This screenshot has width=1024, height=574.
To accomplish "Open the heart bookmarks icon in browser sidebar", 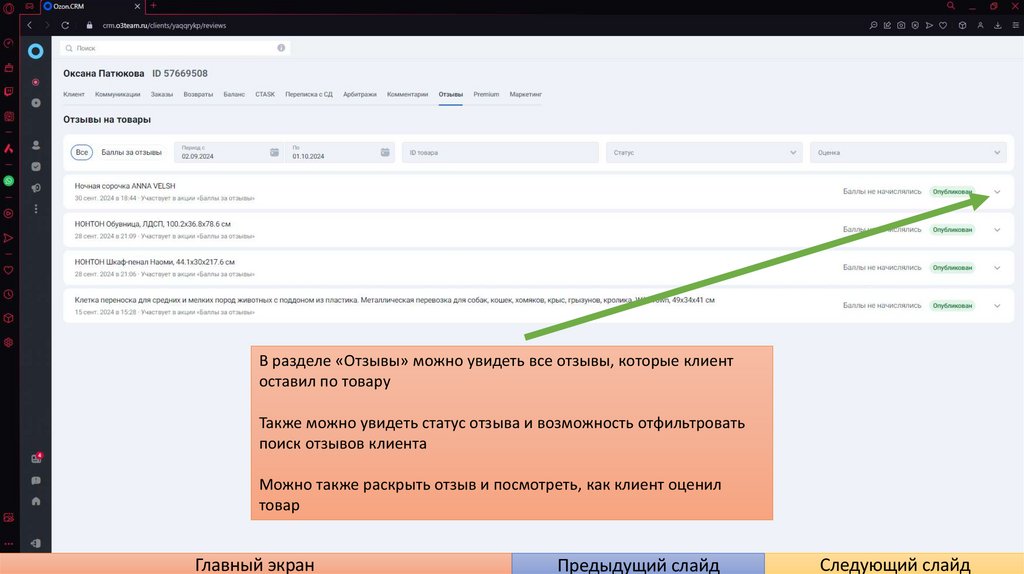I will [8, 270].
